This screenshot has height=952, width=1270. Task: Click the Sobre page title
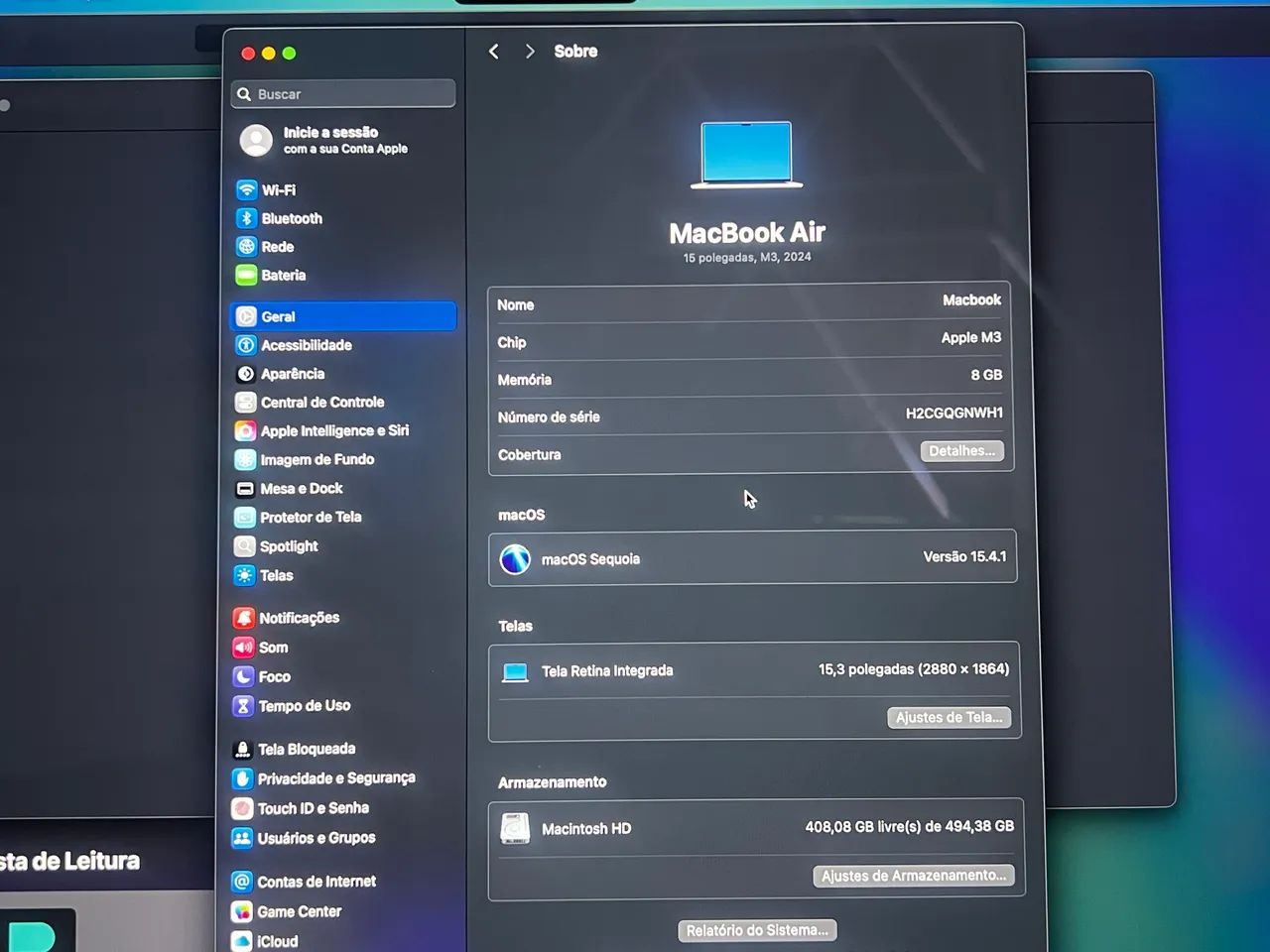(575, 52)
